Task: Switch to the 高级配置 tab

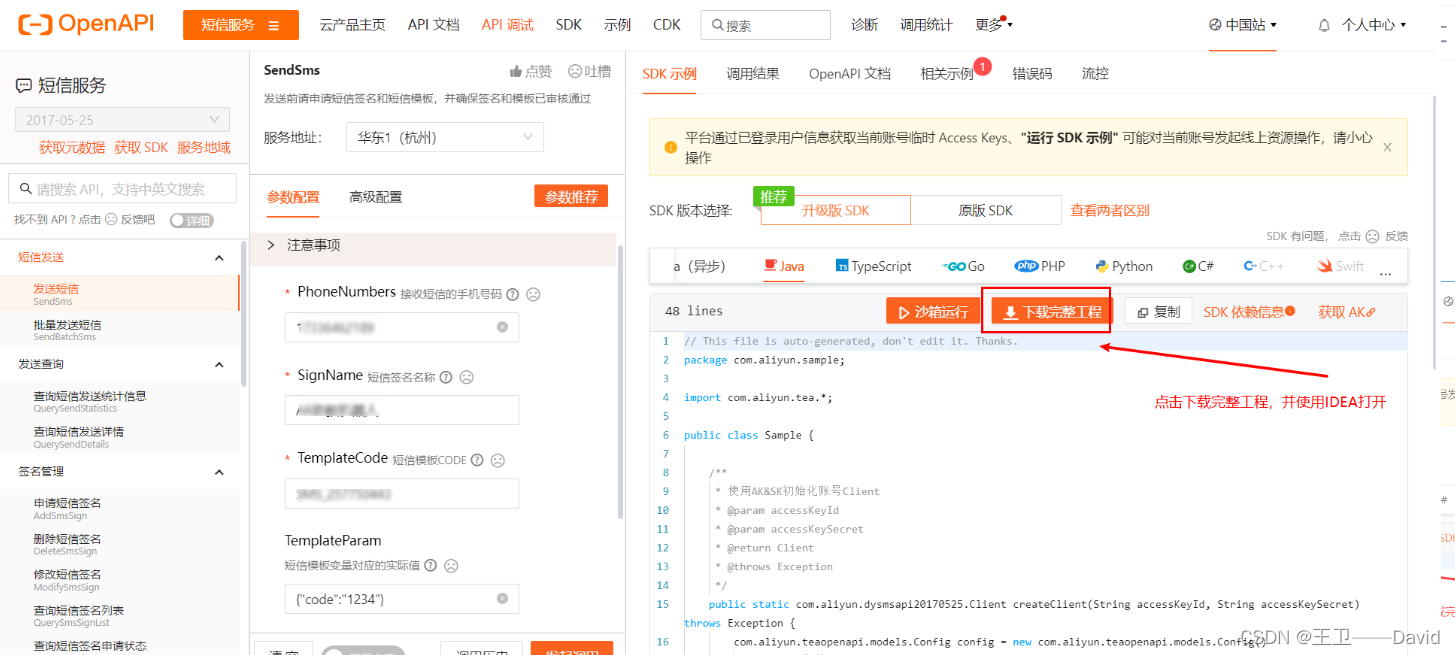Action: [x=376, y=197]
